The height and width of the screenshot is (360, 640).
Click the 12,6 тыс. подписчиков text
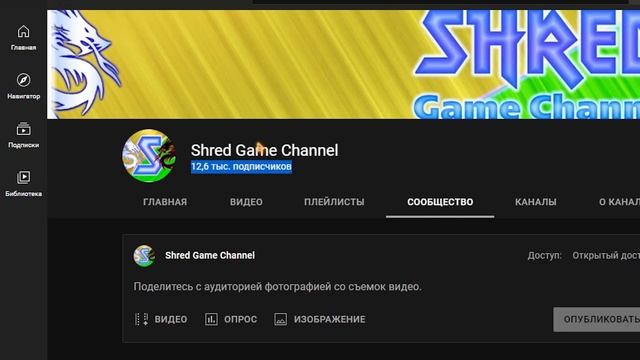click(x=241, y=167)
